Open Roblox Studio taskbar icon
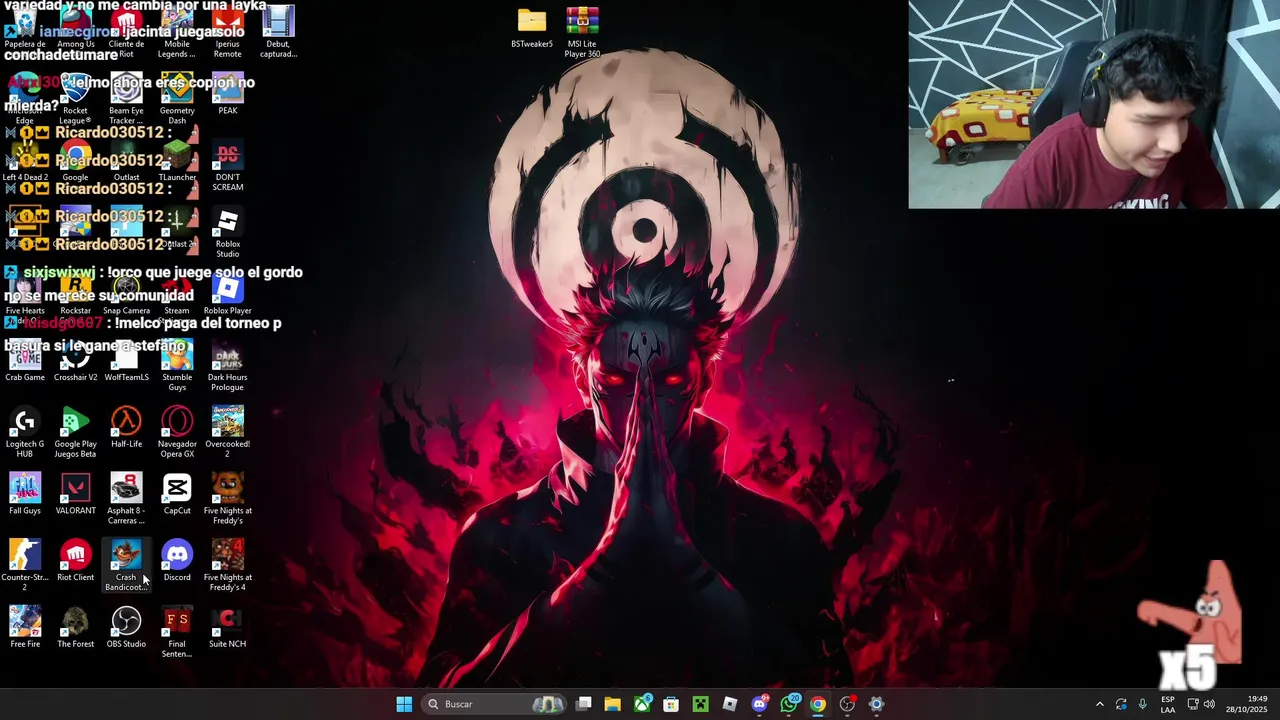 730,704
